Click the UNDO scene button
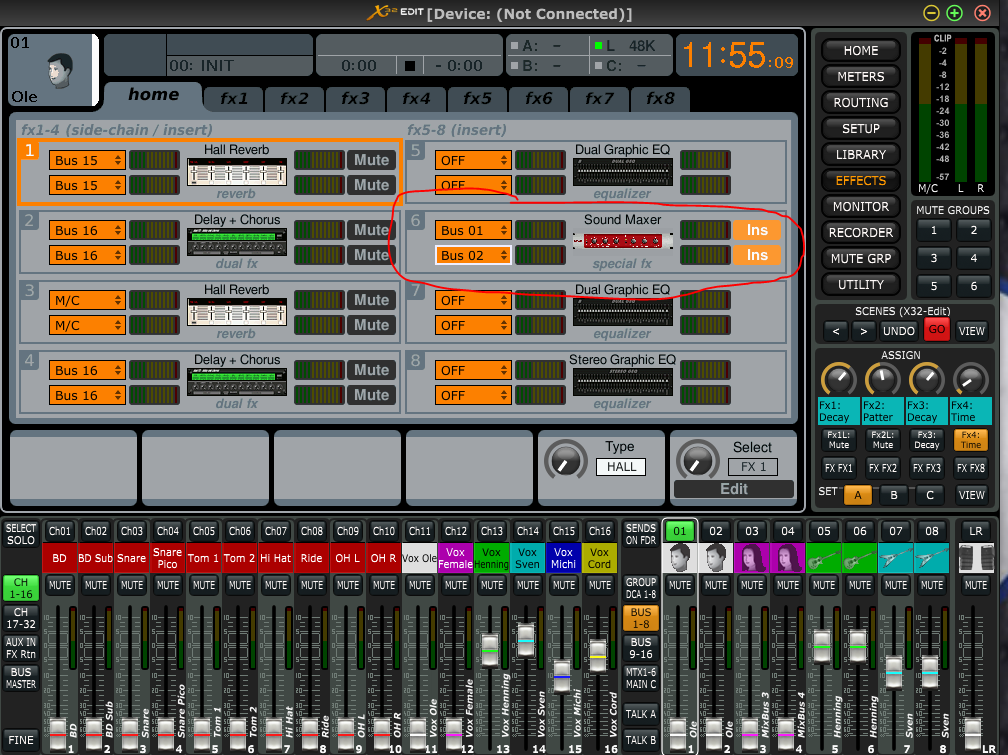1008x755 pixels. pos(898,331)
